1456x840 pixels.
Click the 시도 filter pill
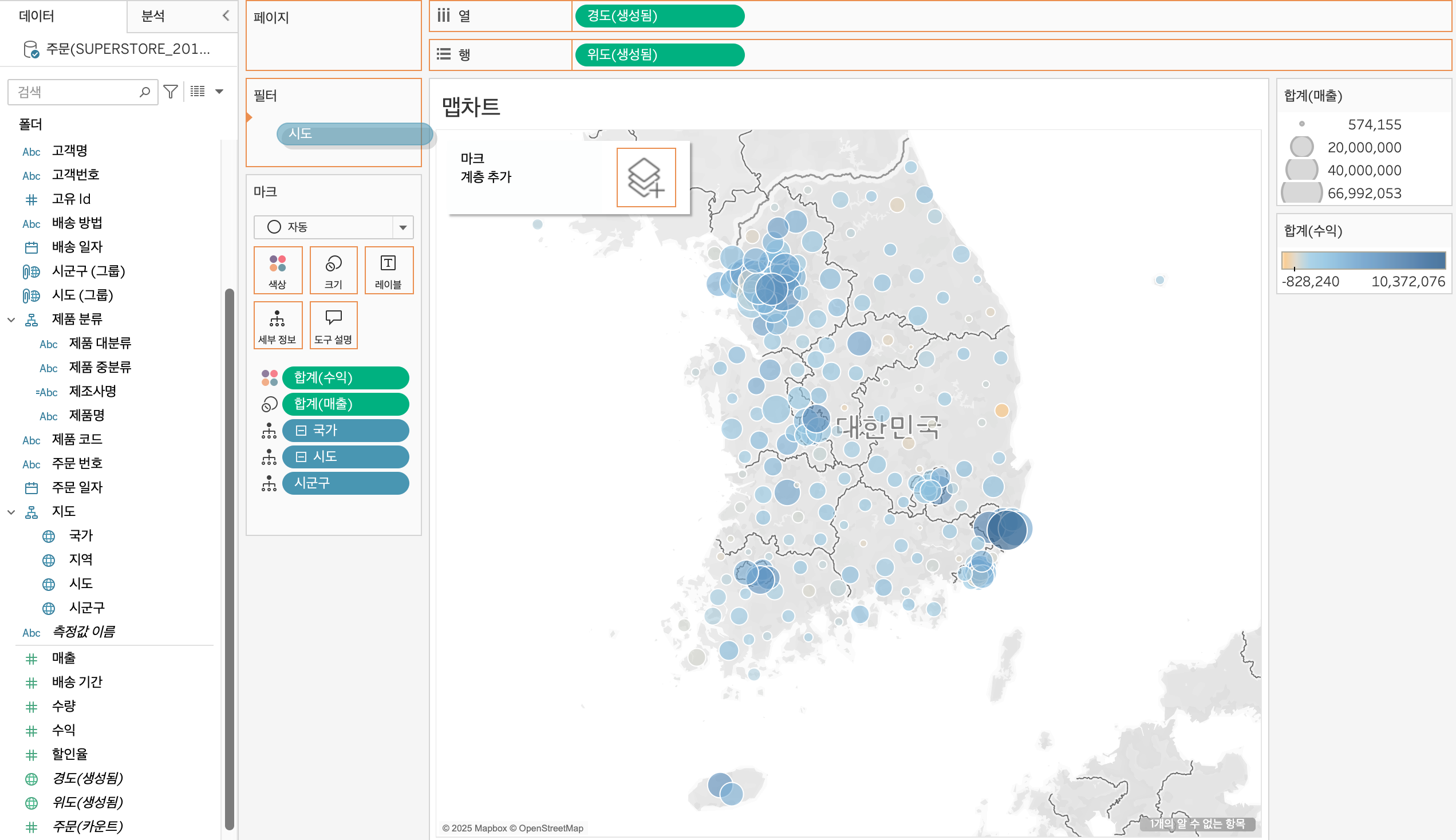[x=354, y=134]
